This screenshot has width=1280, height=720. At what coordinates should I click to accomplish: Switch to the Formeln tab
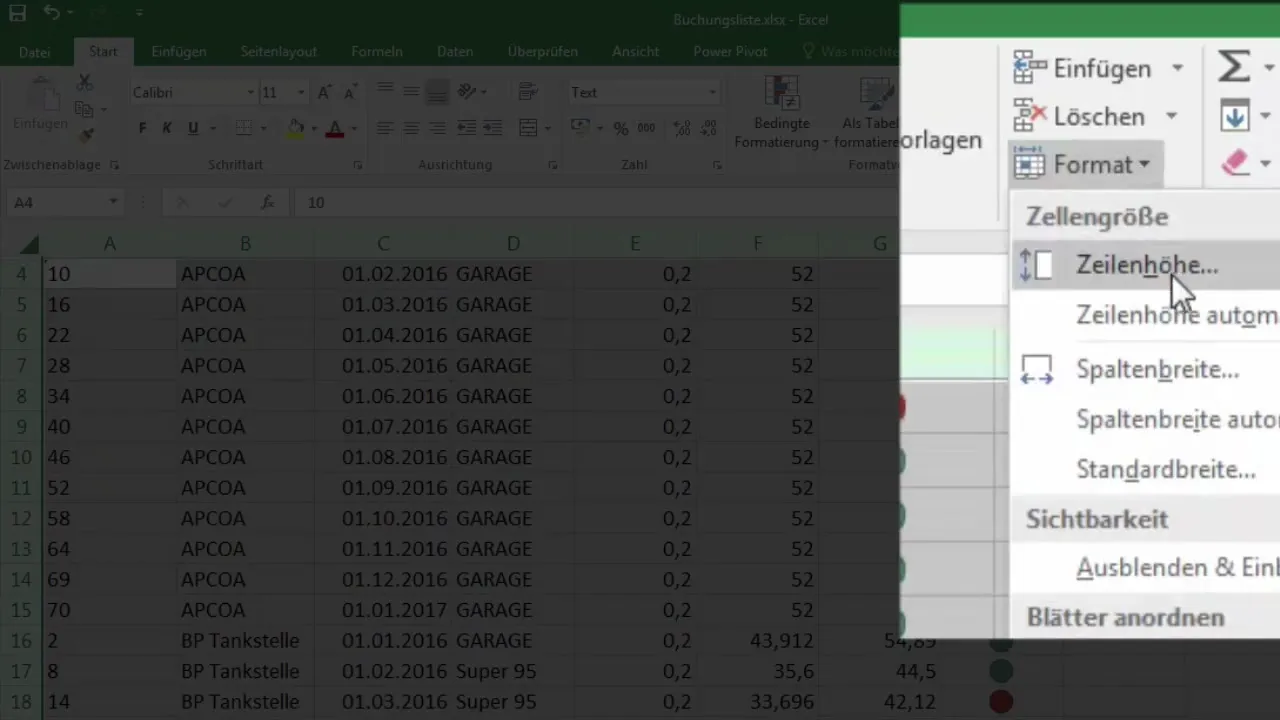click(377, 51)
